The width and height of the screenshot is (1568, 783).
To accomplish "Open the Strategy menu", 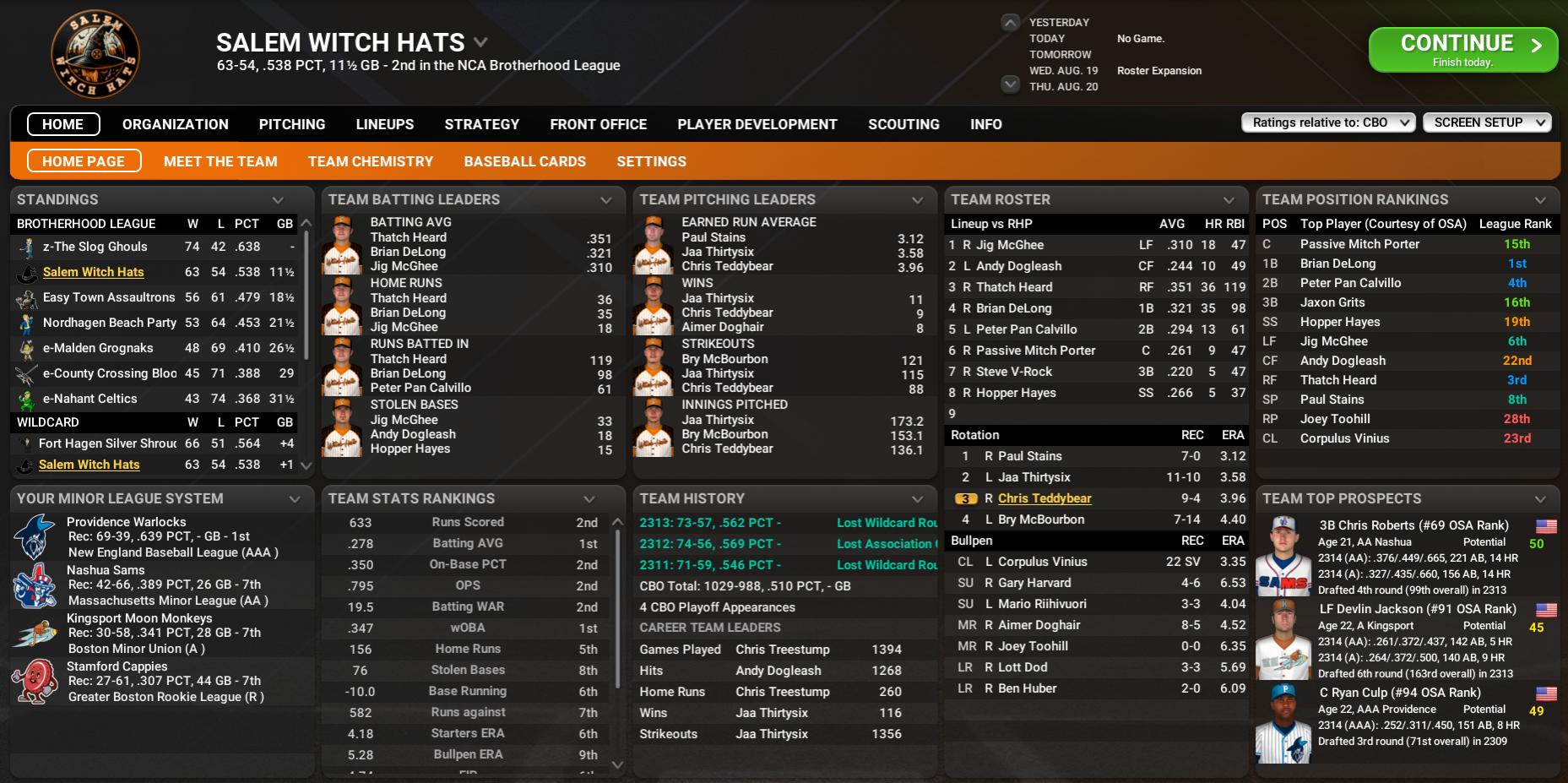I will click(x=482, y=124).
